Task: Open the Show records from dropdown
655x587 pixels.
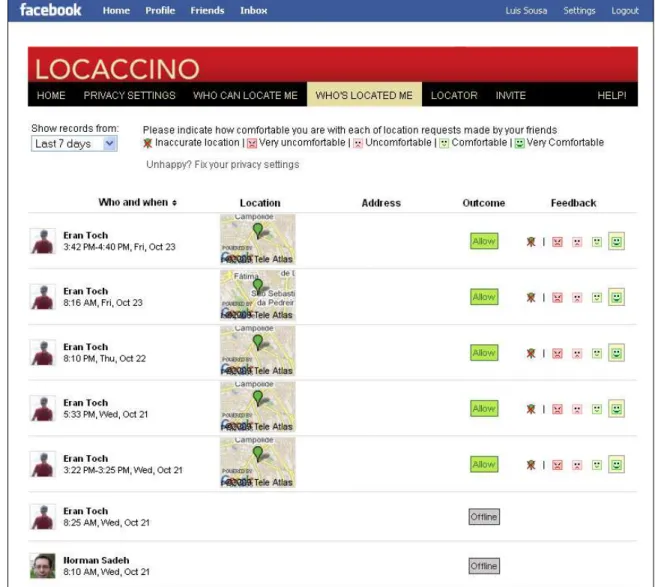Action: coord(74,144)
